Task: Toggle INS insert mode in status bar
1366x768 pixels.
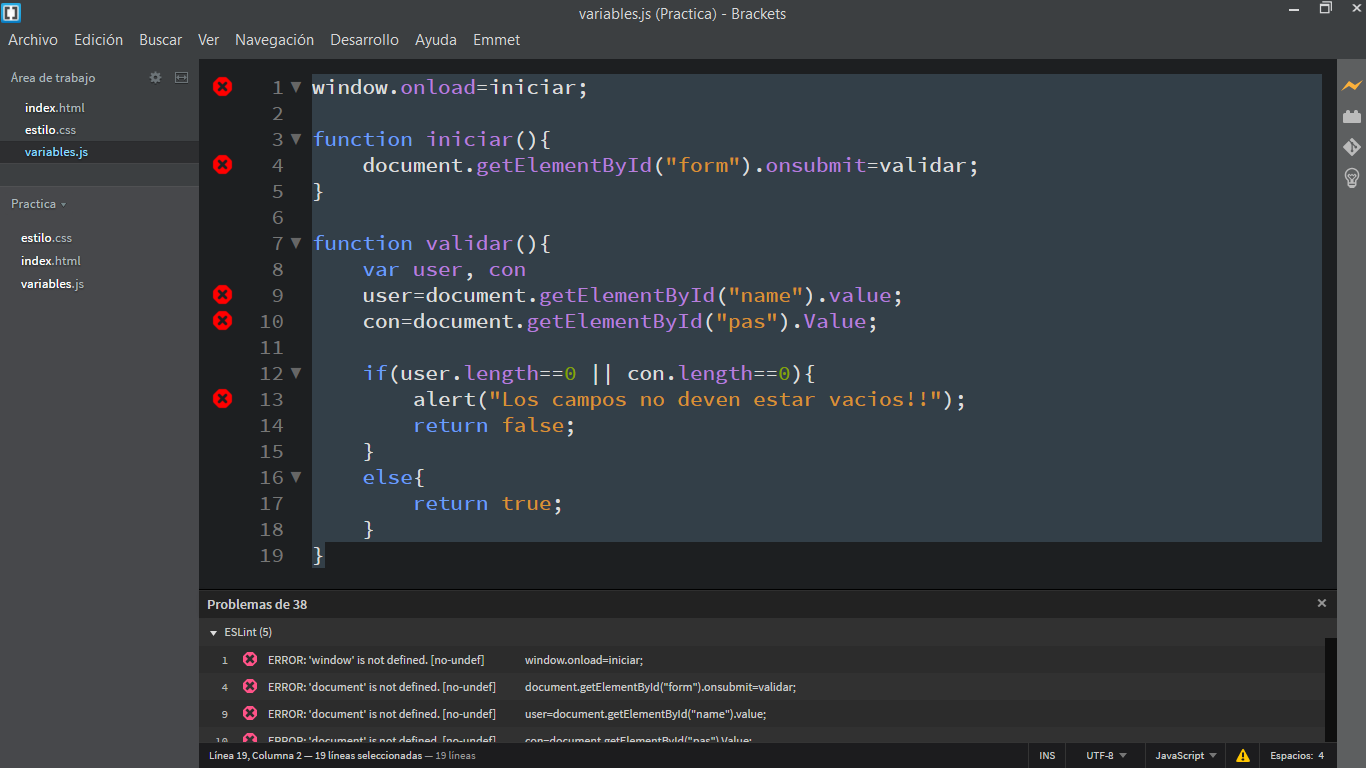Action: coord(1047,756)
